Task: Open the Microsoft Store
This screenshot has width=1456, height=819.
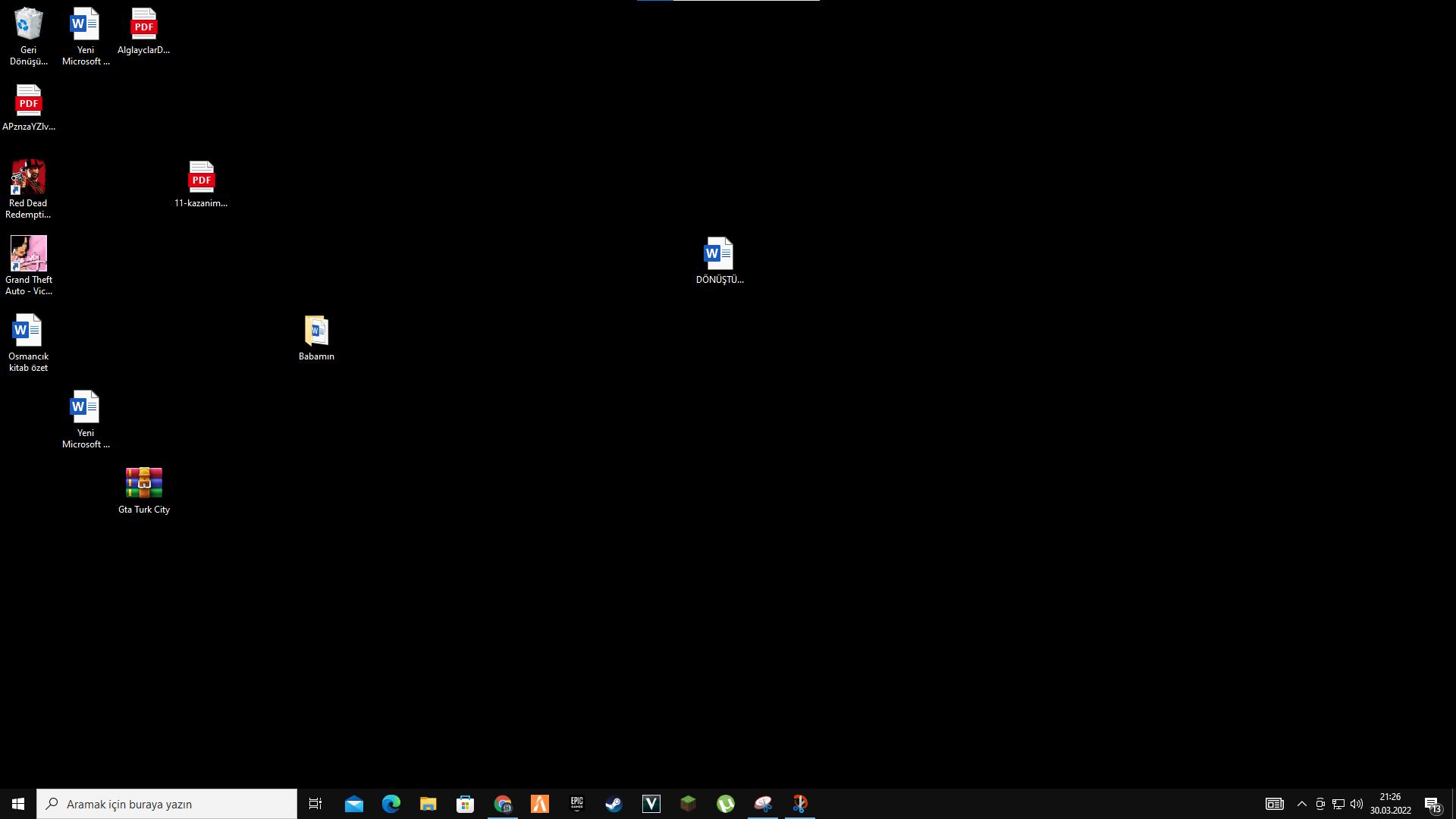Action: click(x=465, y=804)
